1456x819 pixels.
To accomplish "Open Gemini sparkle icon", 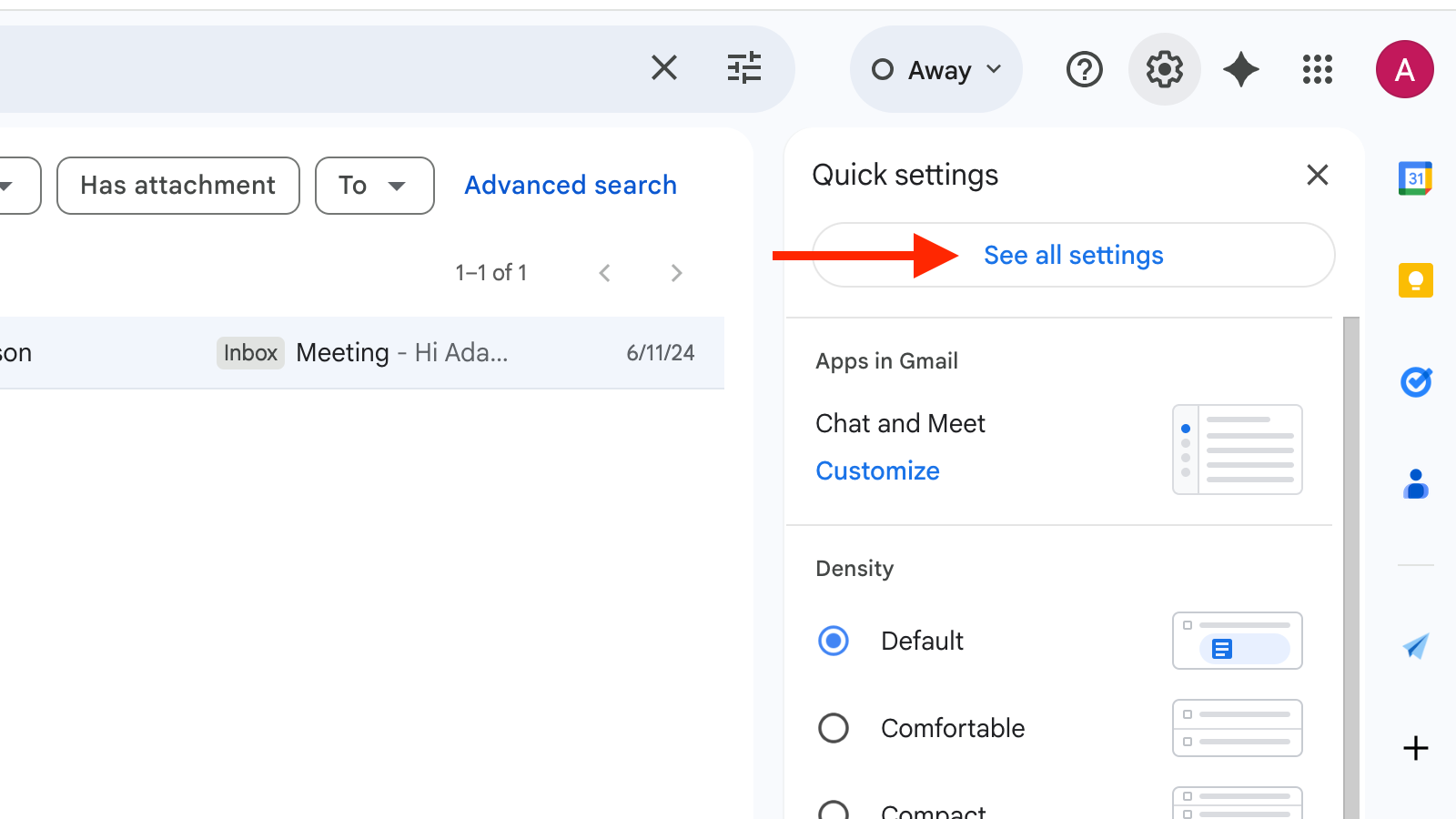I will click(x=1241, y=69).
